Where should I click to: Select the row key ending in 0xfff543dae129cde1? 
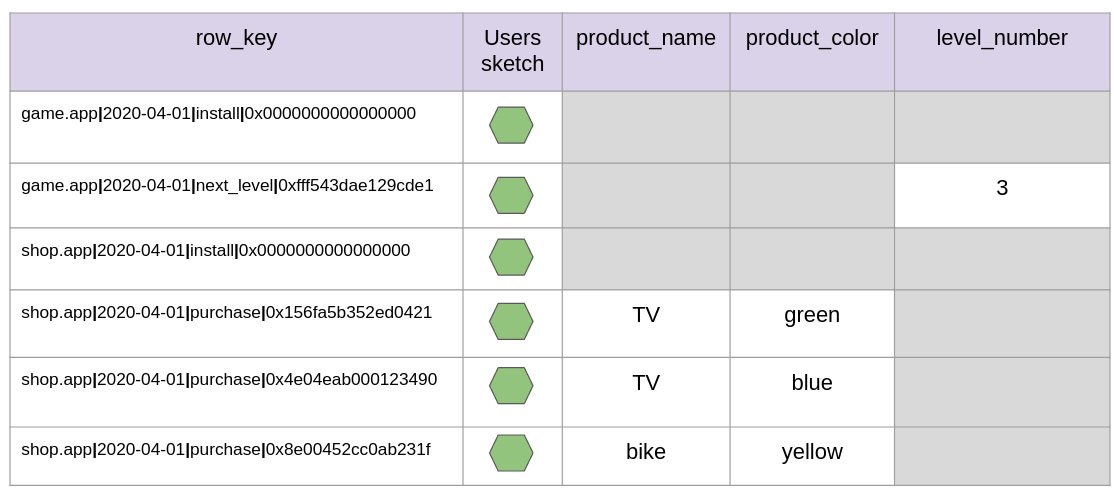pyautogui.click(x=227, y=186)
